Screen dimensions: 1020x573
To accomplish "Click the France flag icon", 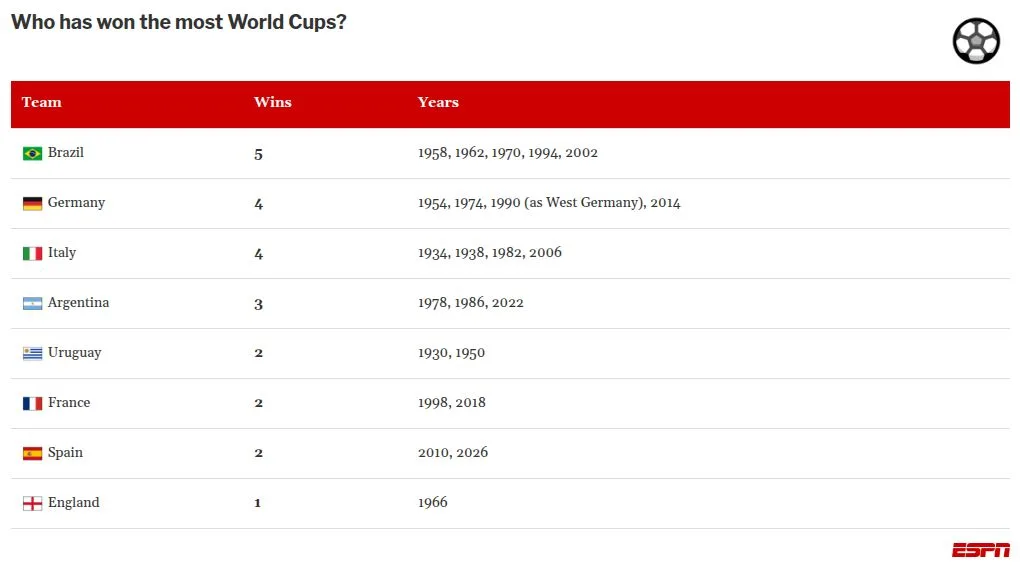I will click(33, 403).
